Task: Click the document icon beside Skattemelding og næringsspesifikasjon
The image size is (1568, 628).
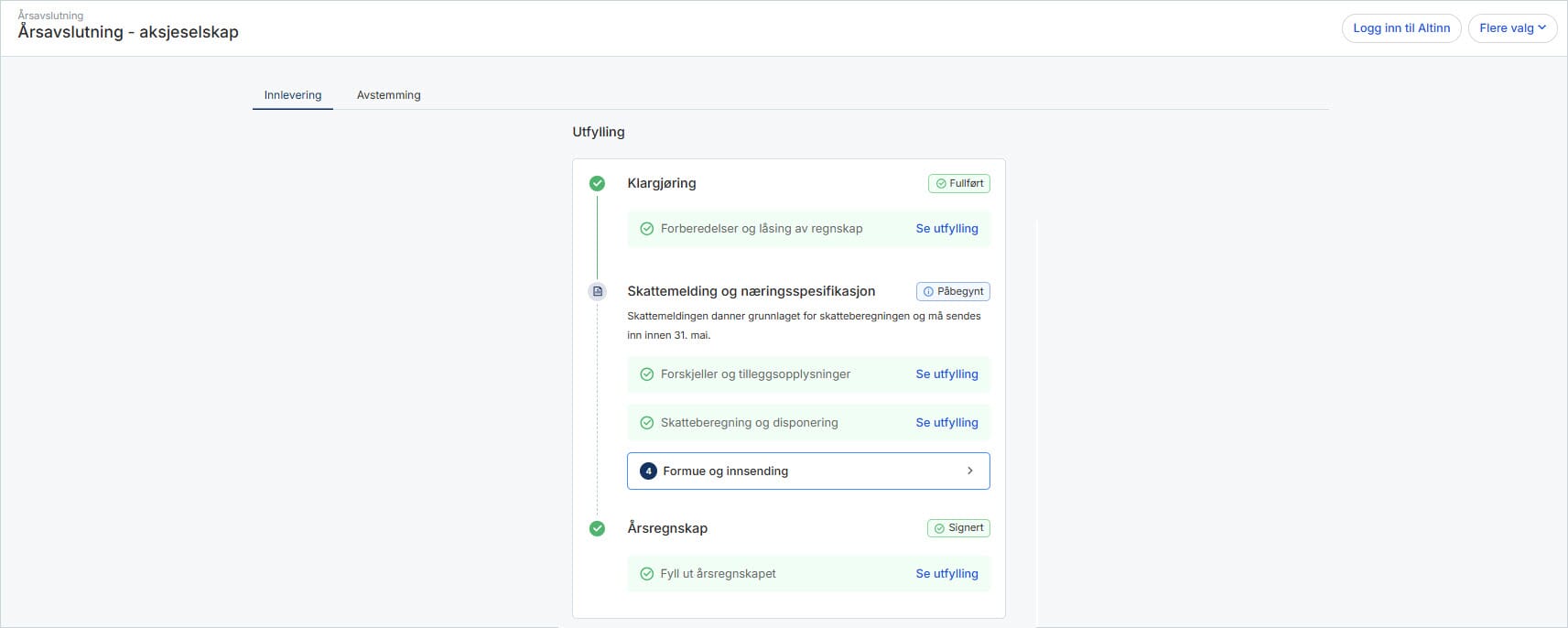Action: [x=597, y=291]
